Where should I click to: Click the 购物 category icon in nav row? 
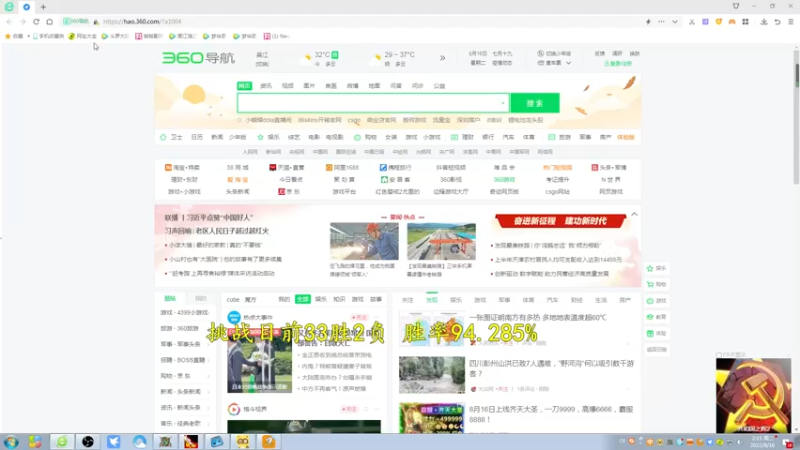pyautogui.click(x=357, y=137)
